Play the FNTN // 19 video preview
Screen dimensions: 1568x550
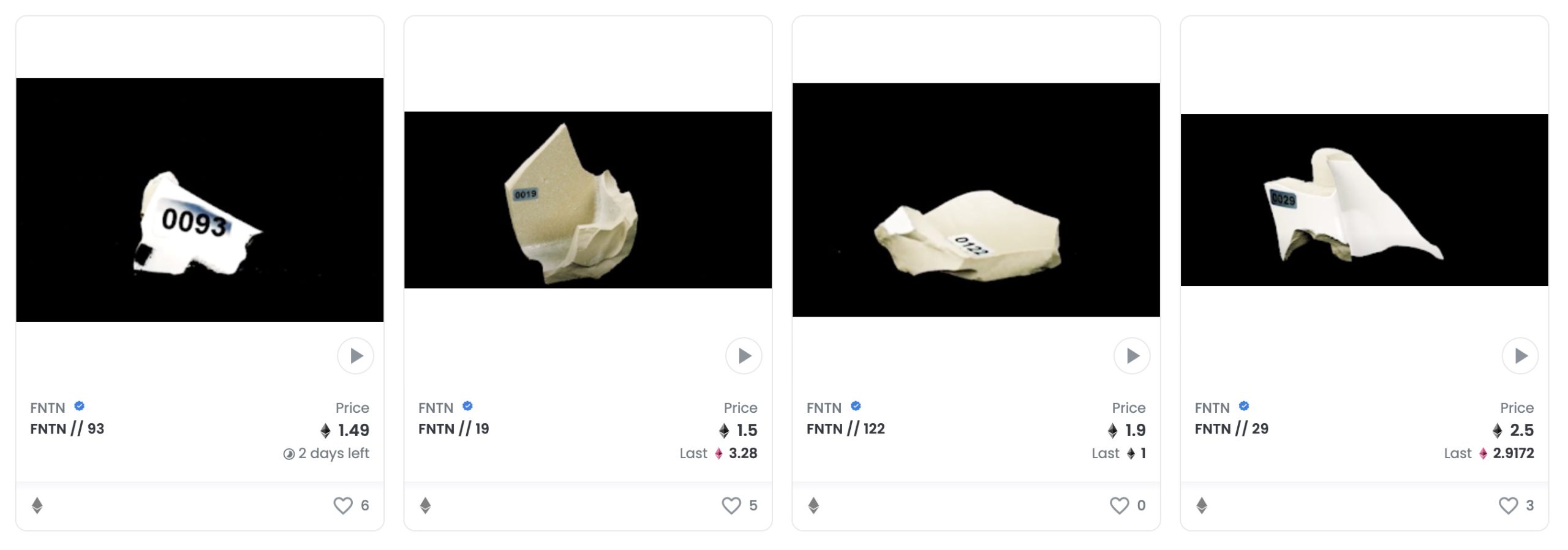pos(744,356)
